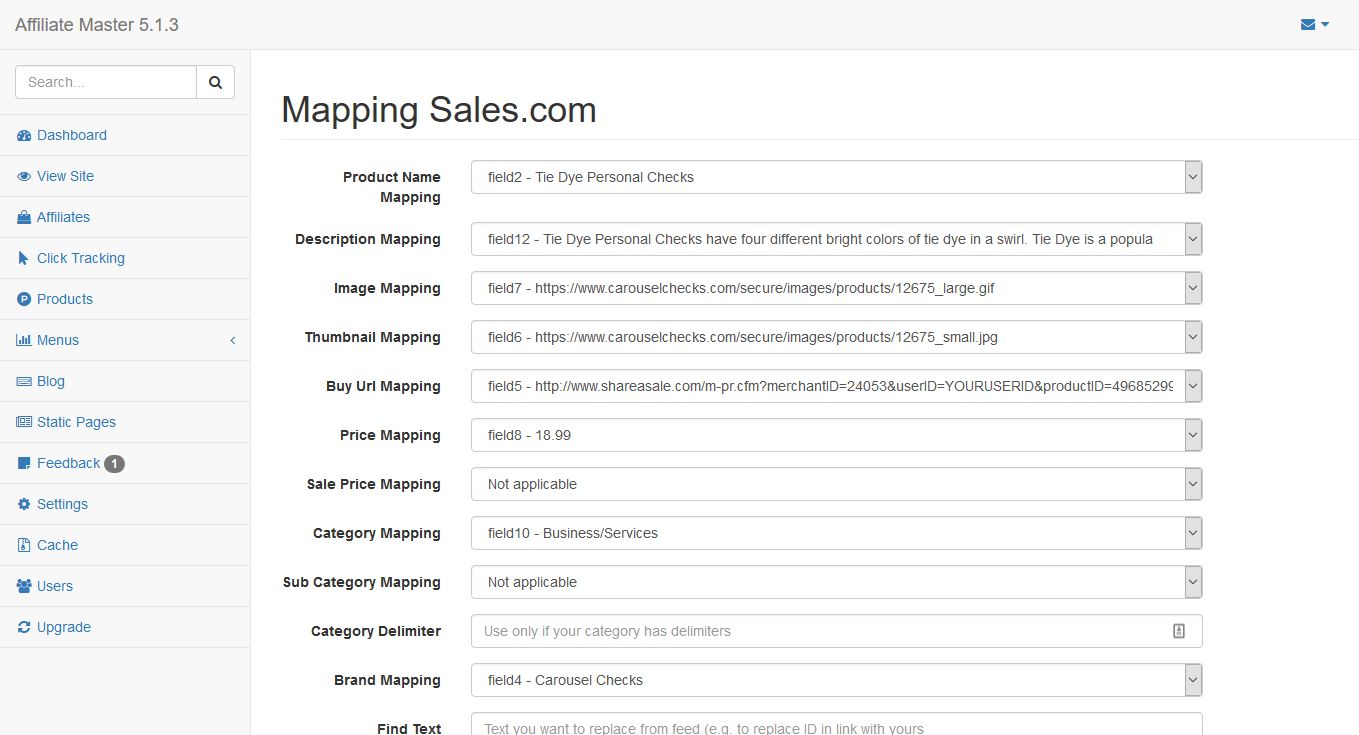The height and width of the screenshot is (735, 1359).
Task: Open the Affiliates section
Action: point(125,217)
